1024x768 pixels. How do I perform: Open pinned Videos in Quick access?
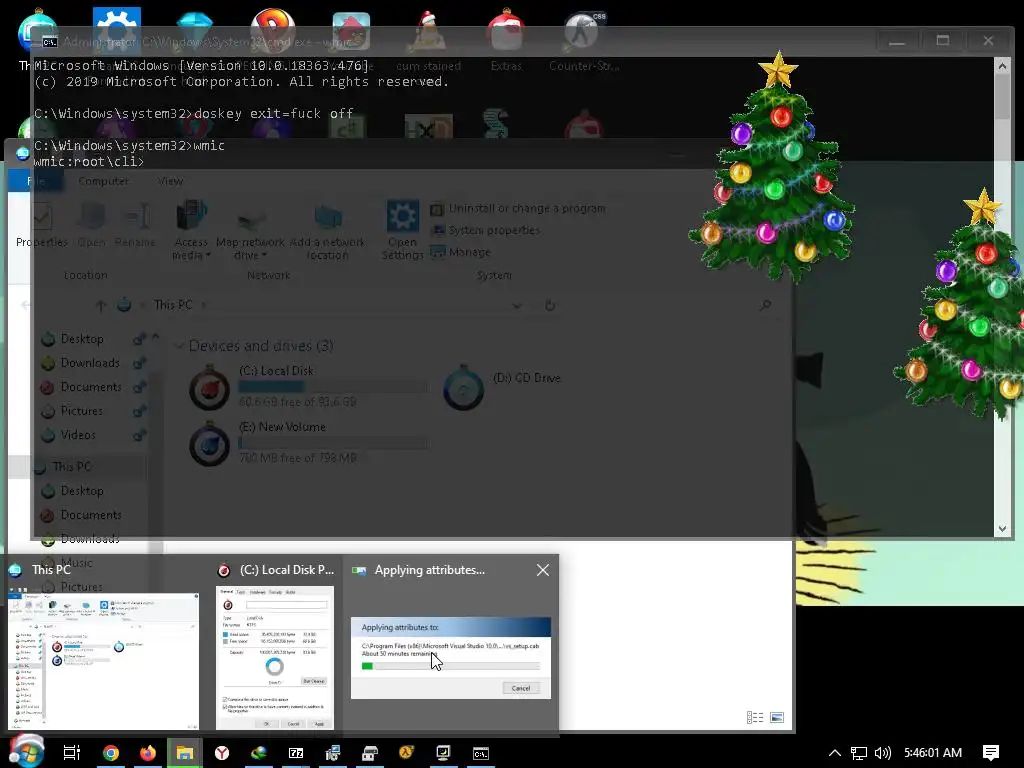pyautogui.click(x=78, y=435)
